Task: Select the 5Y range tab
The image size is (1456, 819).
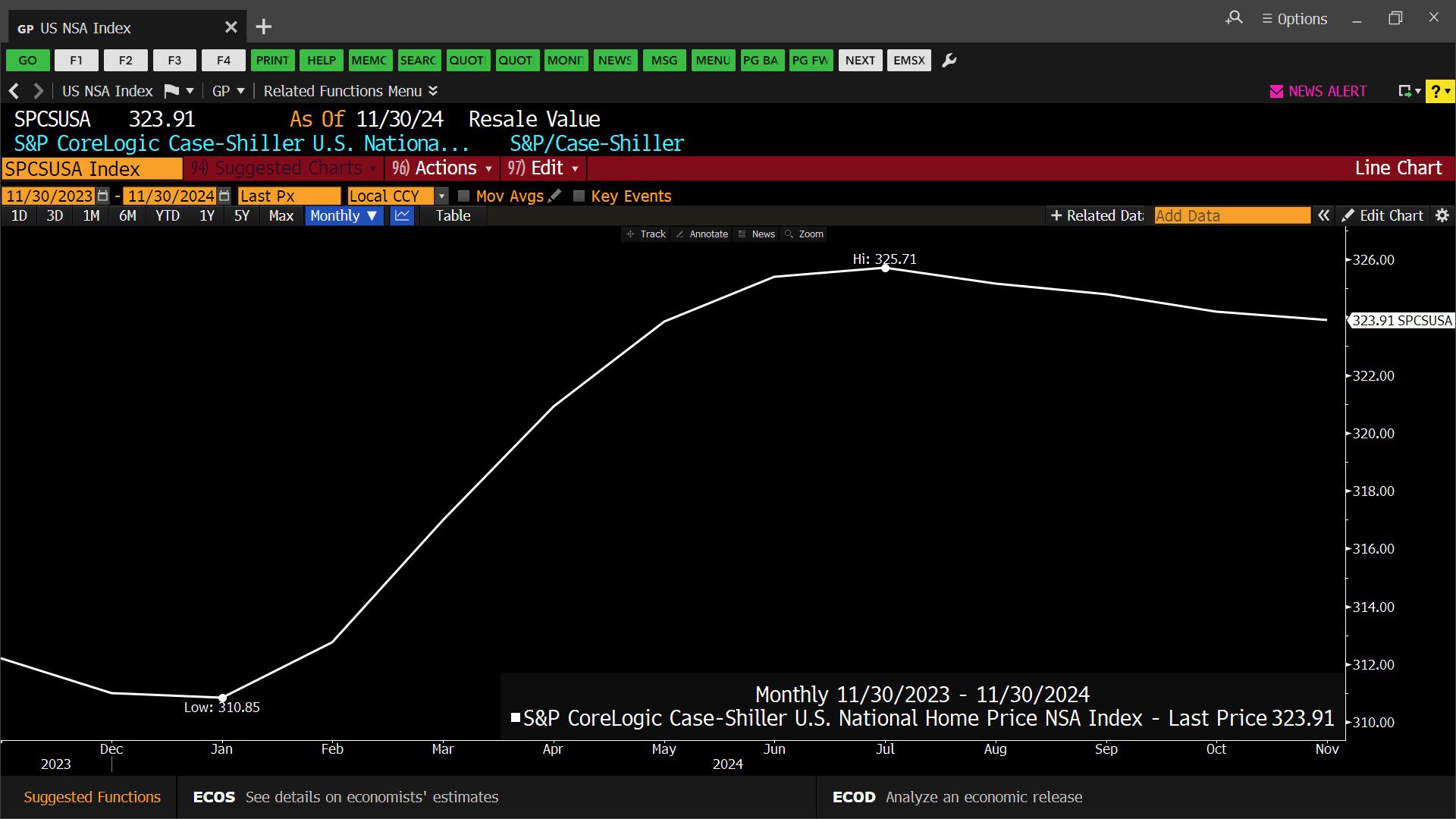Action: 241,216
